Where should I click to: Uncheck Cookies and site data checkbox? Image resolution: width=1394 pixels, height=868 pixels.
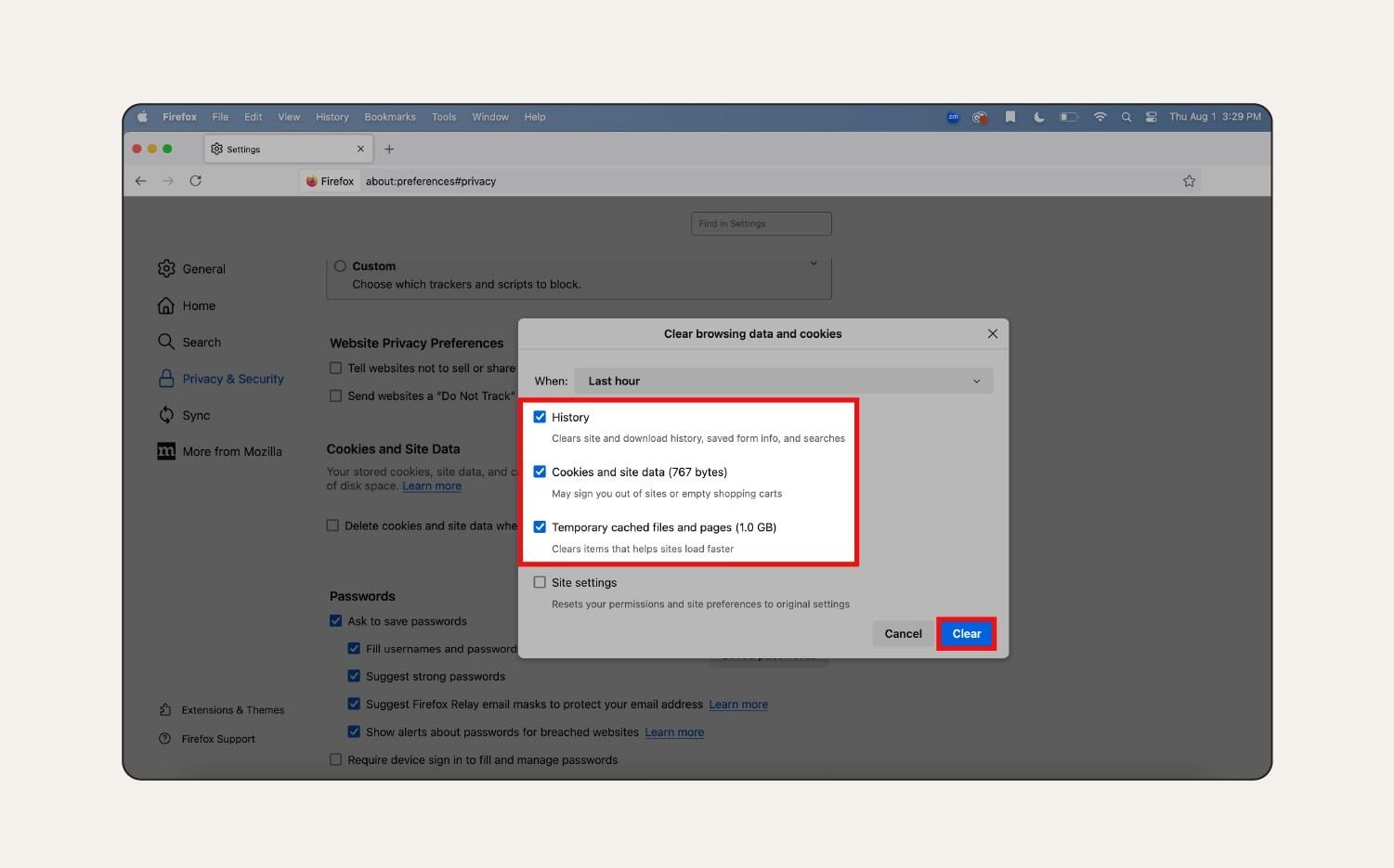tap(540, 472)
